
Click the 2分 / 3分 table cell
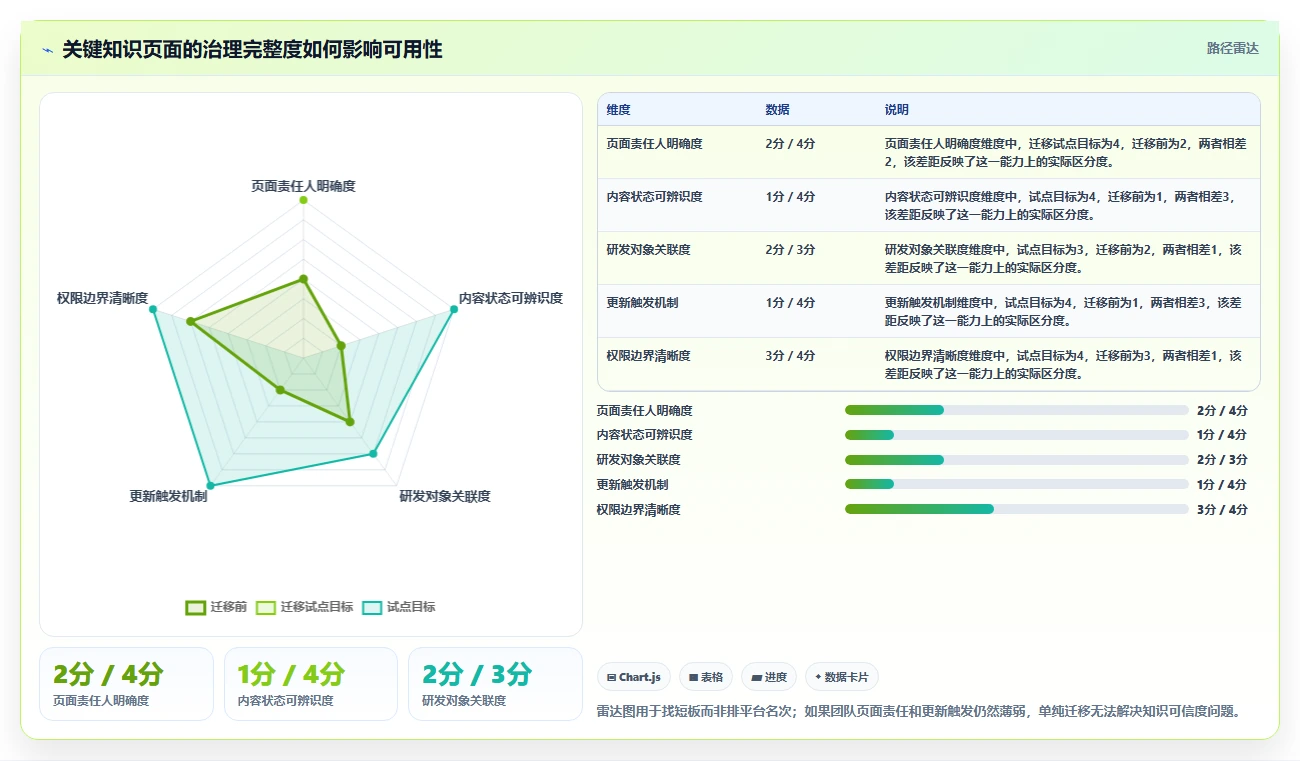(x=790, y=250)
